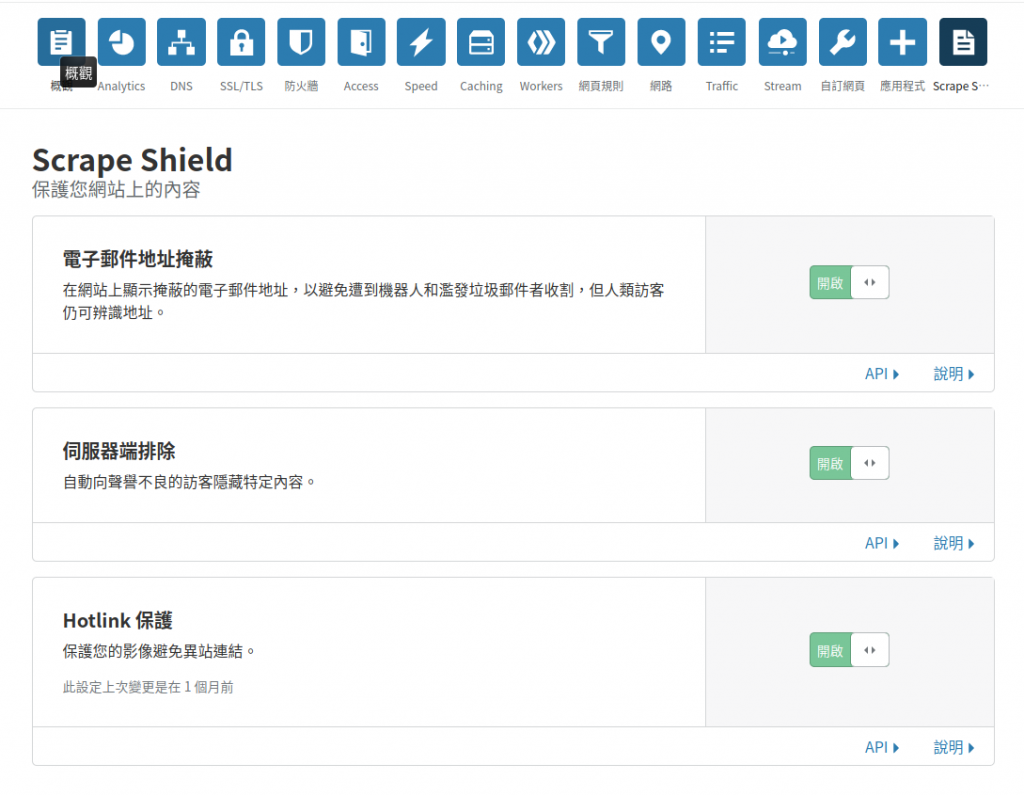1024x796 pixels.
Task: Select the 網頁規則 tab label
Action: pyautogui.click(x=601, y=86)
